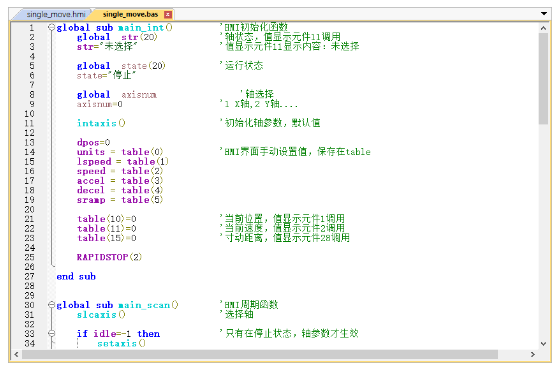This screenshot has width=557, height=368.
Task: Click the horizontal scrollbar left arrow
Action: click(x=16, y=354)
